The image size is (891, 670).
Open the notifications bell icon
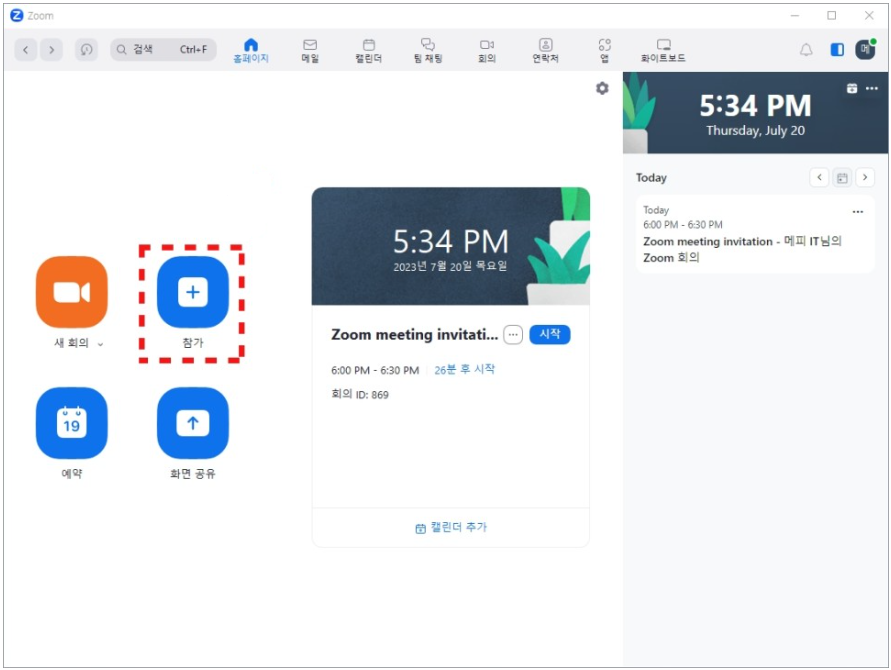(x=806, y=50)
